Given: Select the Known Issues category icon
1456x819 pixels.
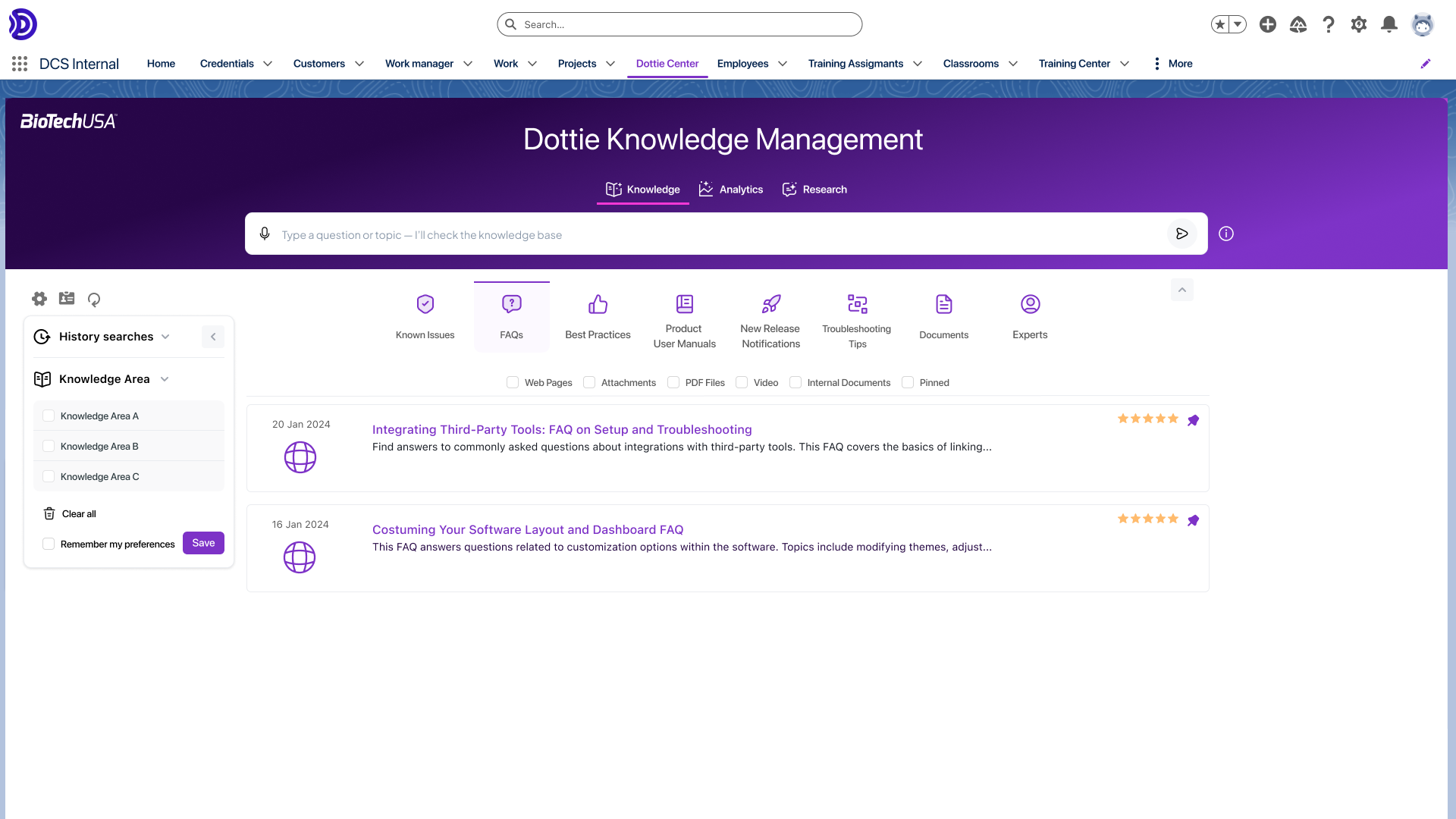Looking at the screenshot, I should tap(425, 303).
